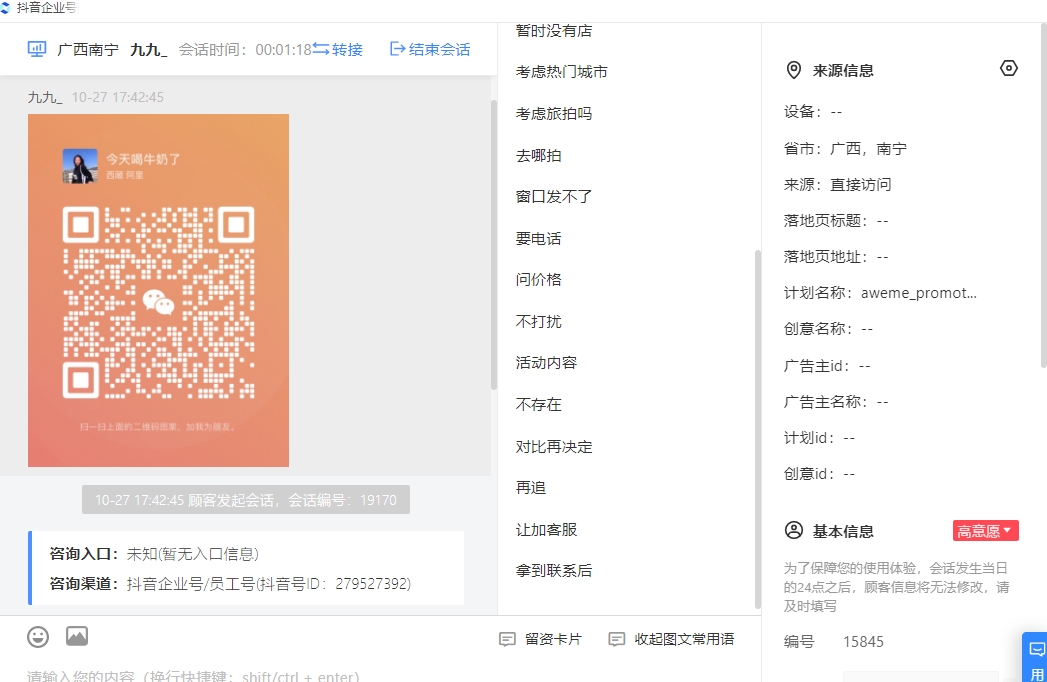Click the monitor device icon beside 广西南宁
1047x682 pixels.
pos(37,49)
